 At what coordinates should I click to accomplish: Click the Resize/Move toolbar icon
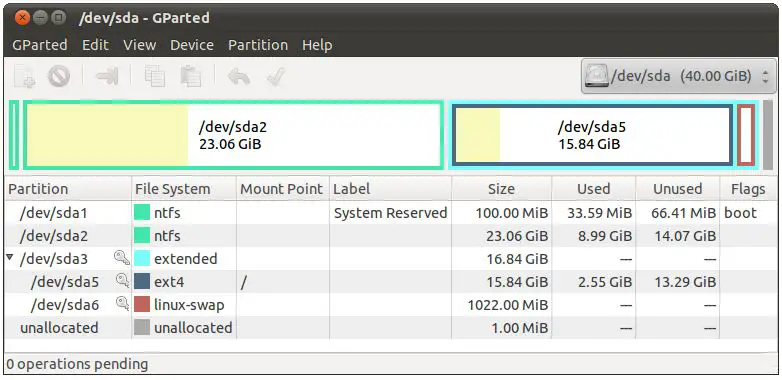pos(107,77)
